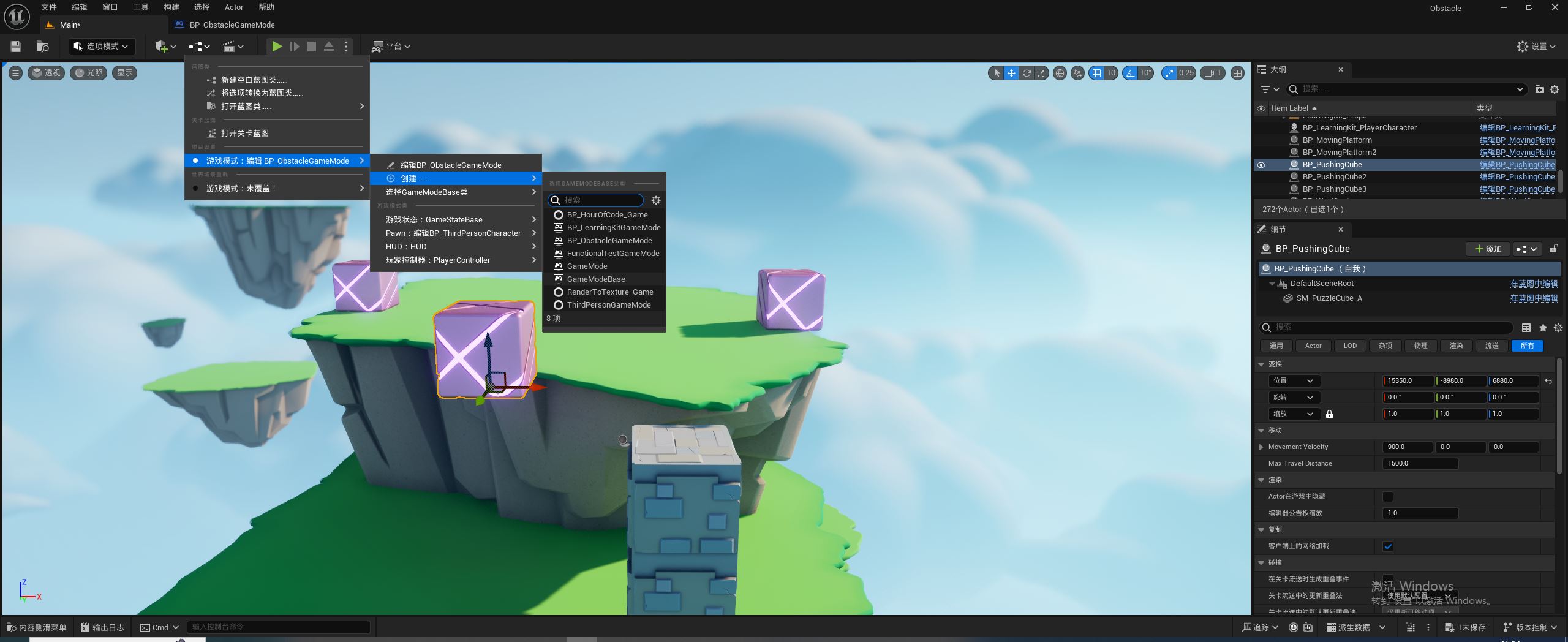Screen dimensions: 1568x642
Task: Enable the Actor在游戏中隐藏 checkbox
Action: (1388, 497)
